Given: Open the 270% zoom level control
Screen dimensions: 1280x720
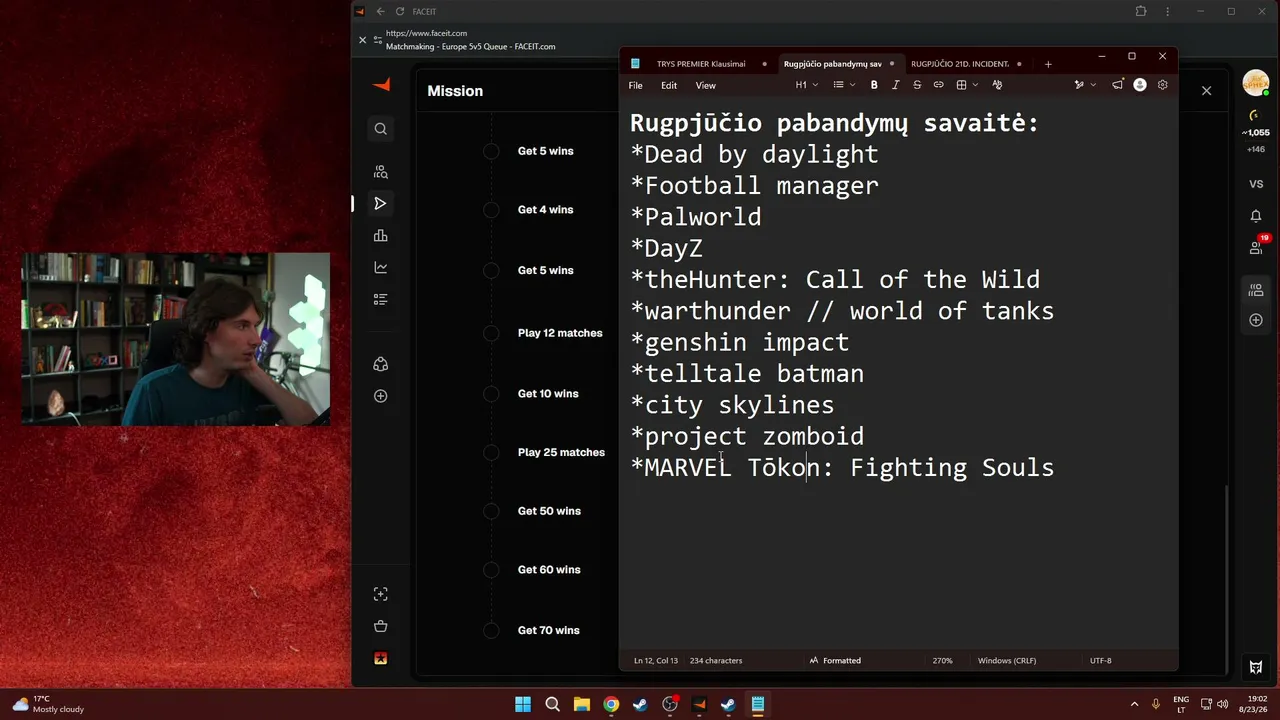Looking at the screenshot, I should 942,660.
